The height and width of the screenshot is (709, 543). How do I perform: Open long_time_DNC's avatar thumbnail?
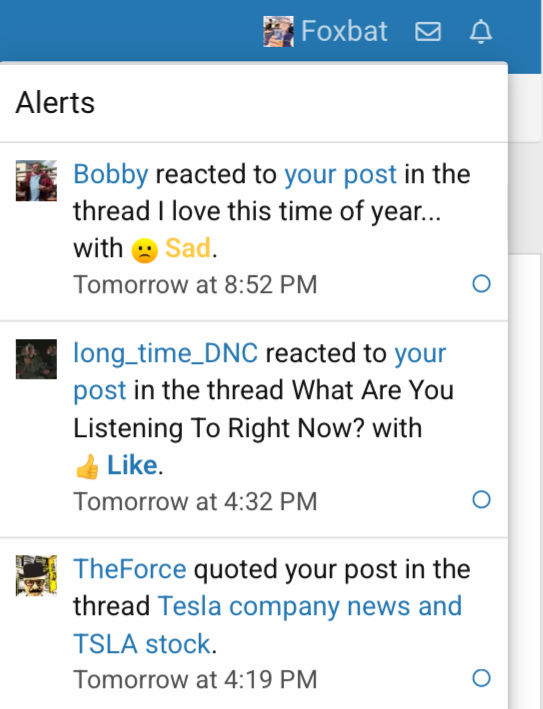36,359
